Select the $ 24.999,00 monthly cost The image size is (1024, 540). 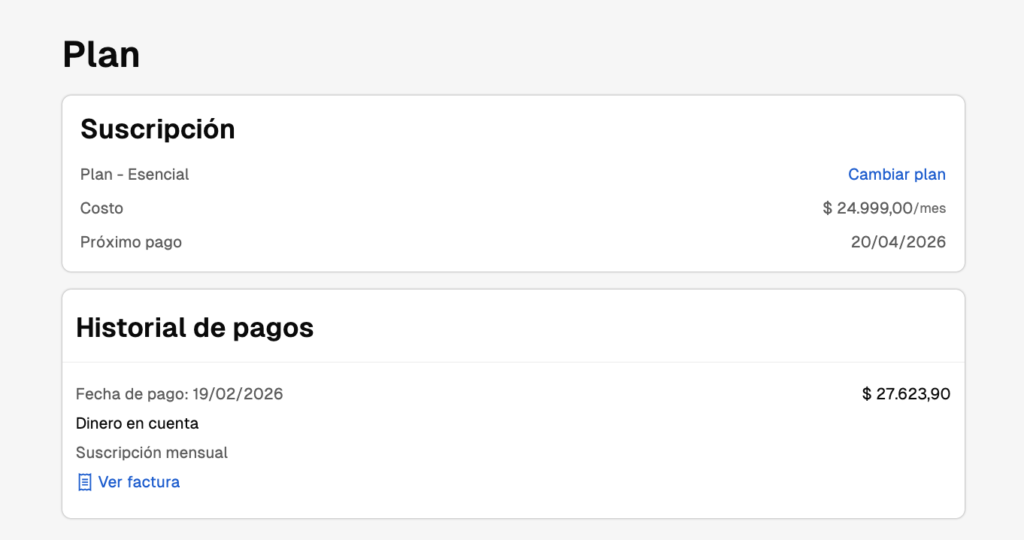click(867, 208)
